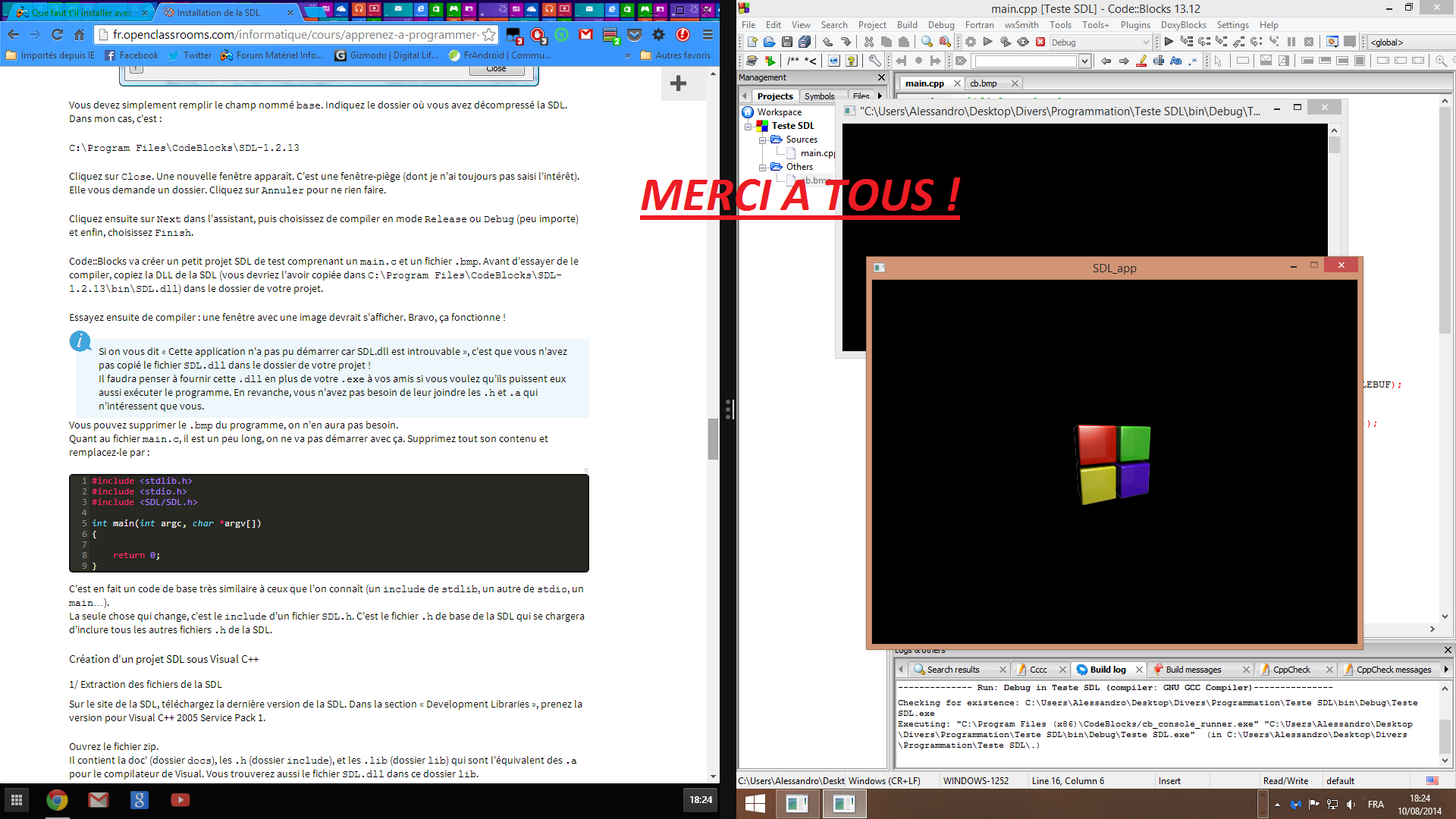Click the Undo arrow icon
Image resolution: width=1456 pixels, height=819 pixels.
tap(827, 42)
